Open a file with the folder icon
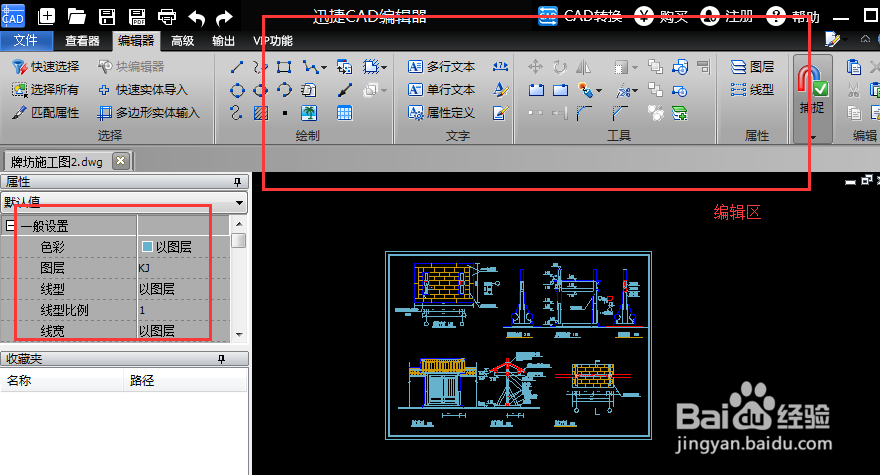The width and height of the screenshot is (880, 475). [x=76, y=16]
